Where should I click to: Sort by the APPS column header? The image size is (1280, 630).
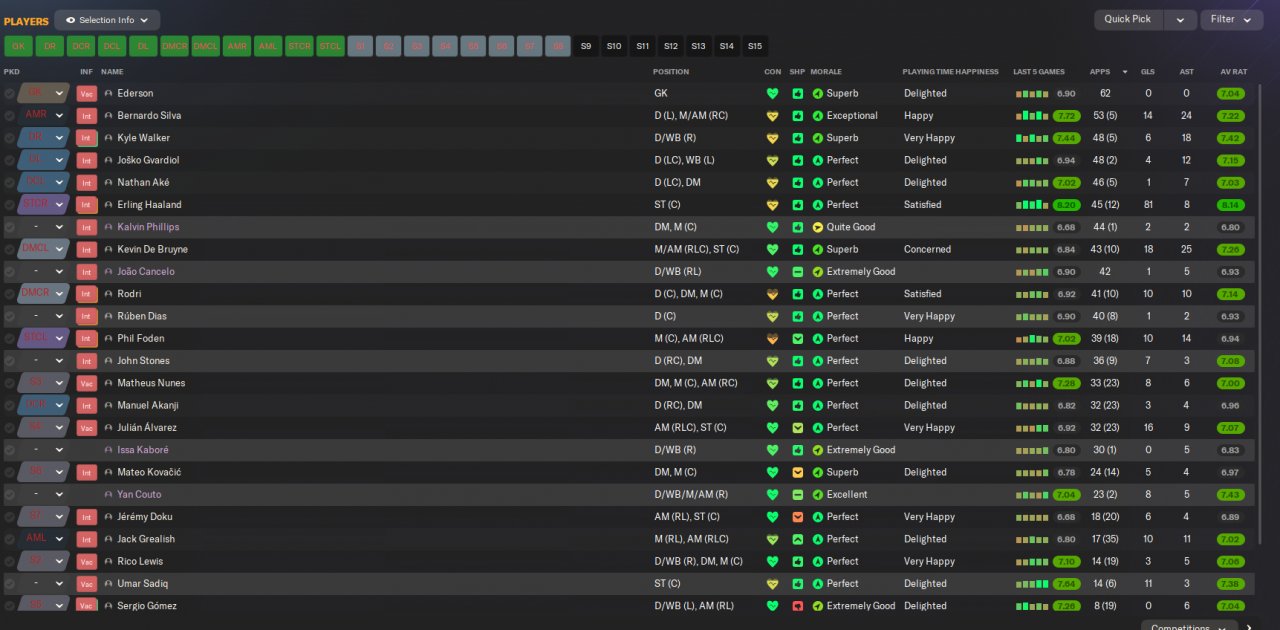point(1099,72)
